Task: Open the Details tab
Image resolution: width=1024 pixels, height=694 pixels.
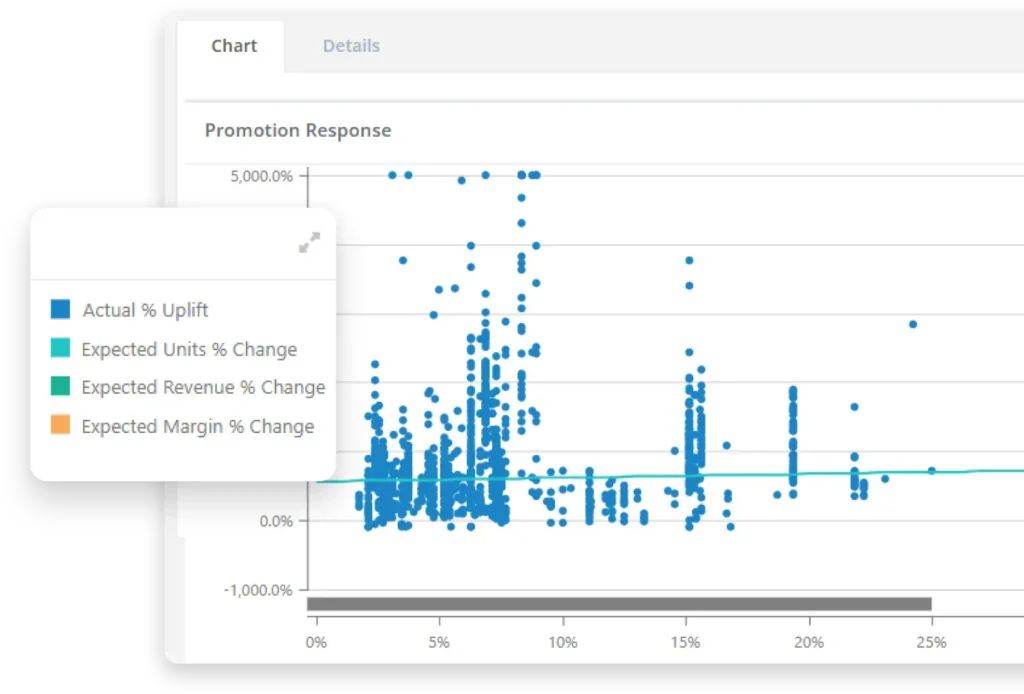Action: point(351,46)
